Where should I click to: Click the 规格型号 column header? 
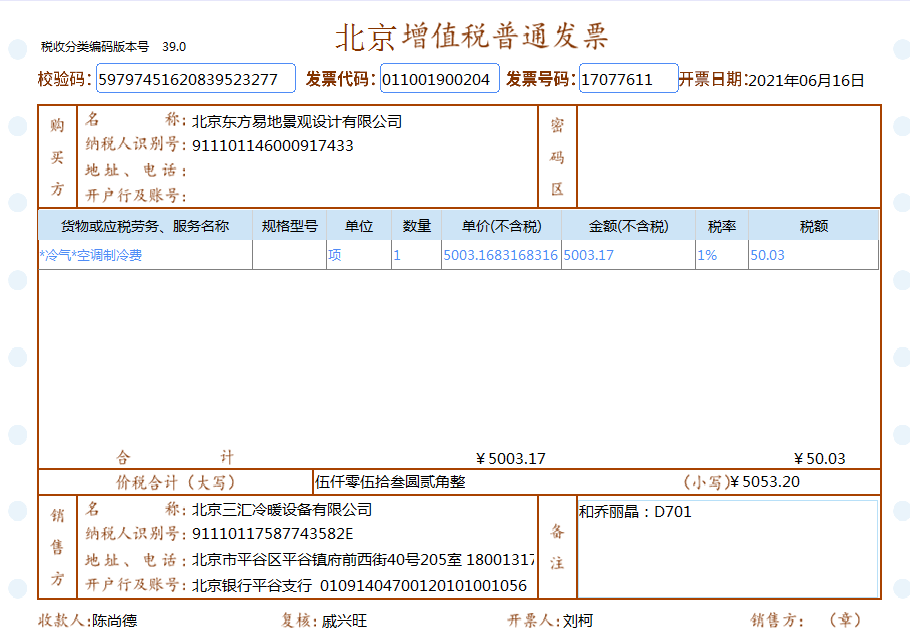[290, 226]
